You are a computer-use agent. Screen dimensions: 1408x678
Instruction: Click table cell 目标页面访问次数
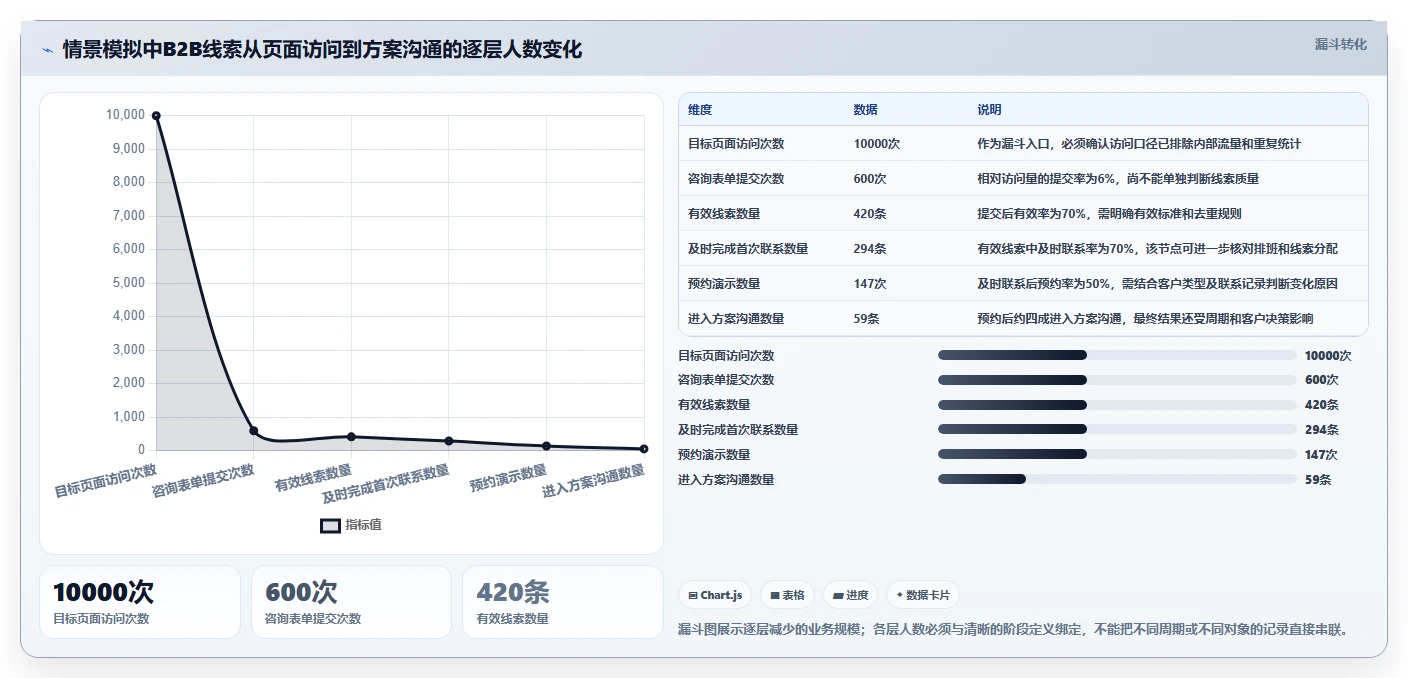coord(736,144)
